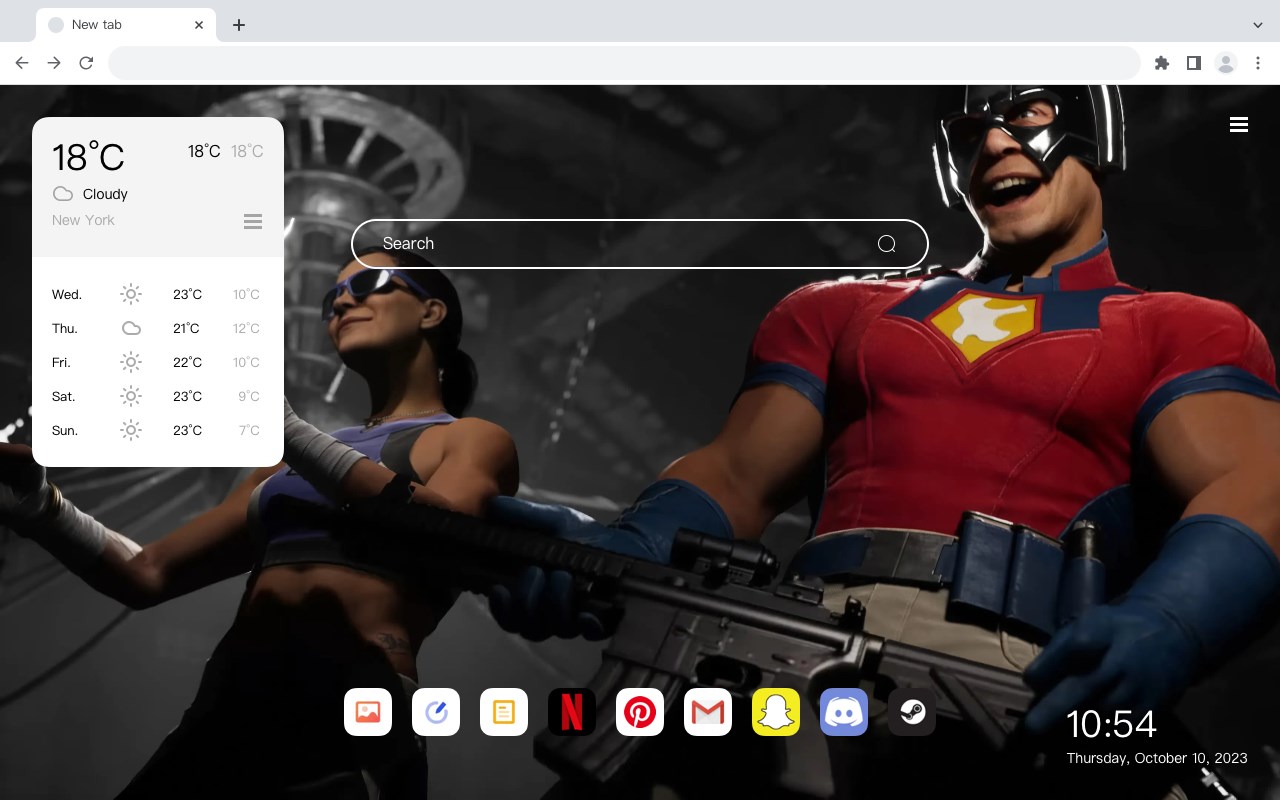Click the 21°C high for Thursday
This screenshot has height=800, width=1280.
(187, 329)
